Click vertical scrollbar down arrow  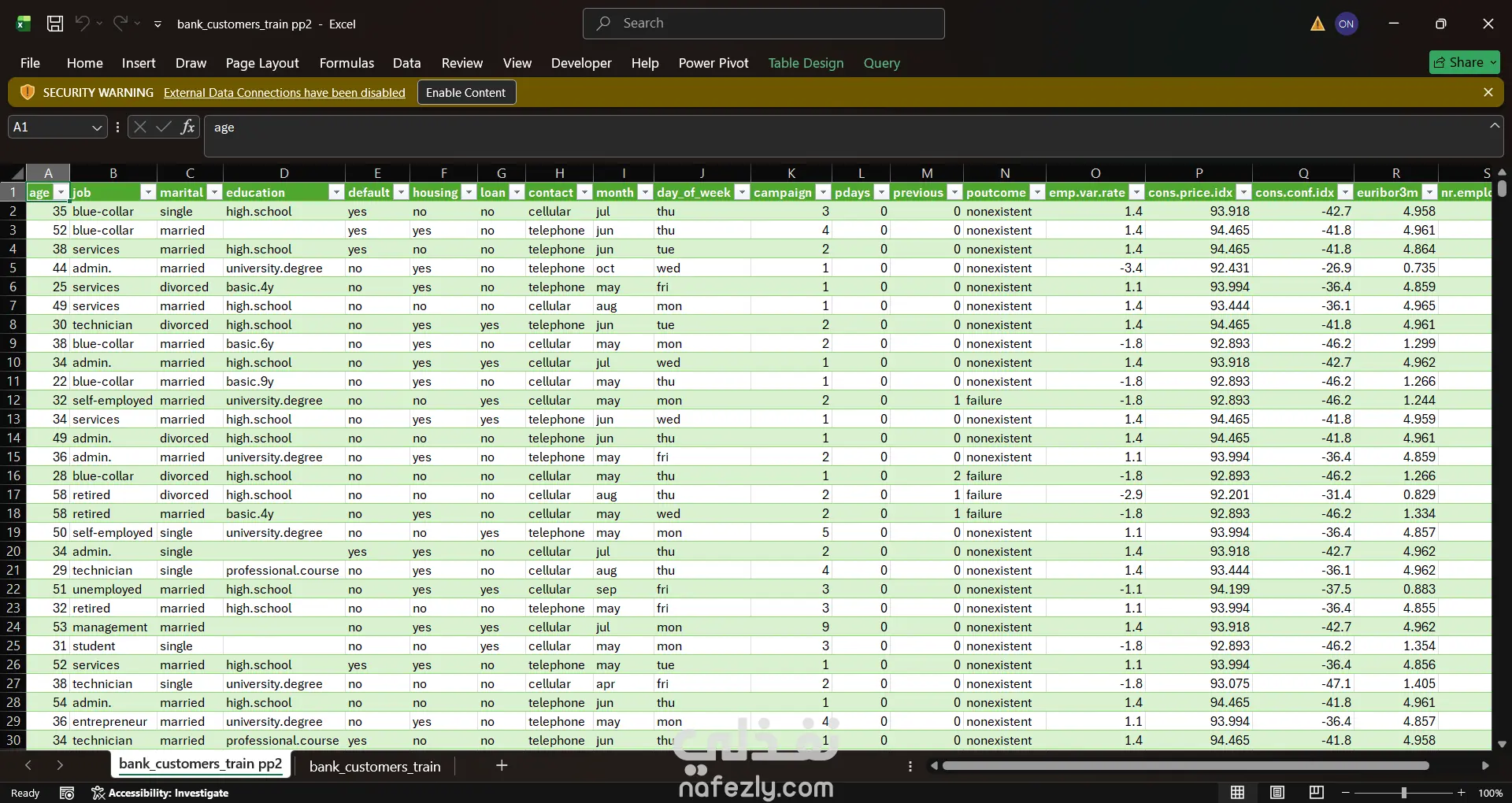[1502, 744]
